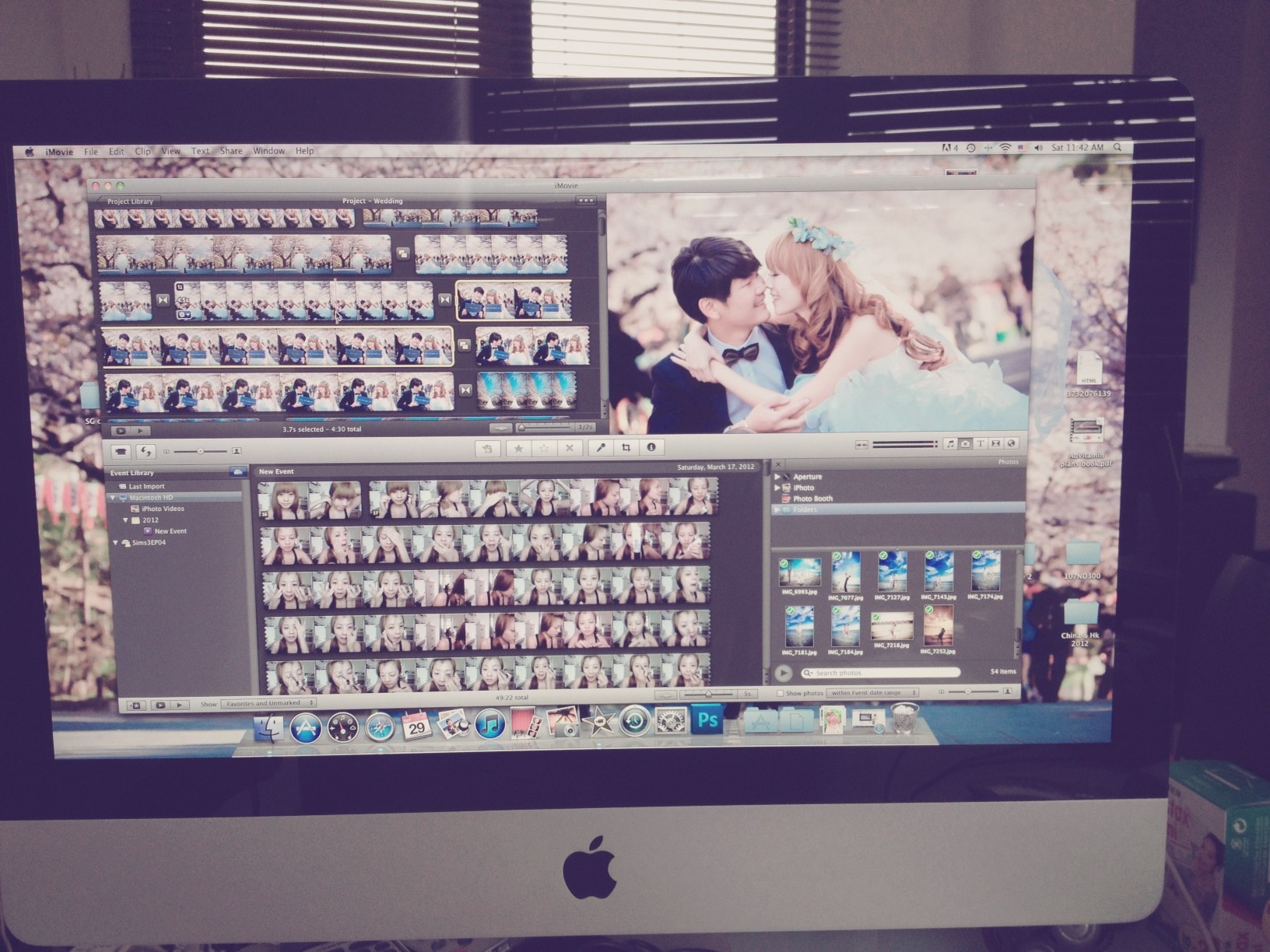Open the Text menu

(200, 151)
